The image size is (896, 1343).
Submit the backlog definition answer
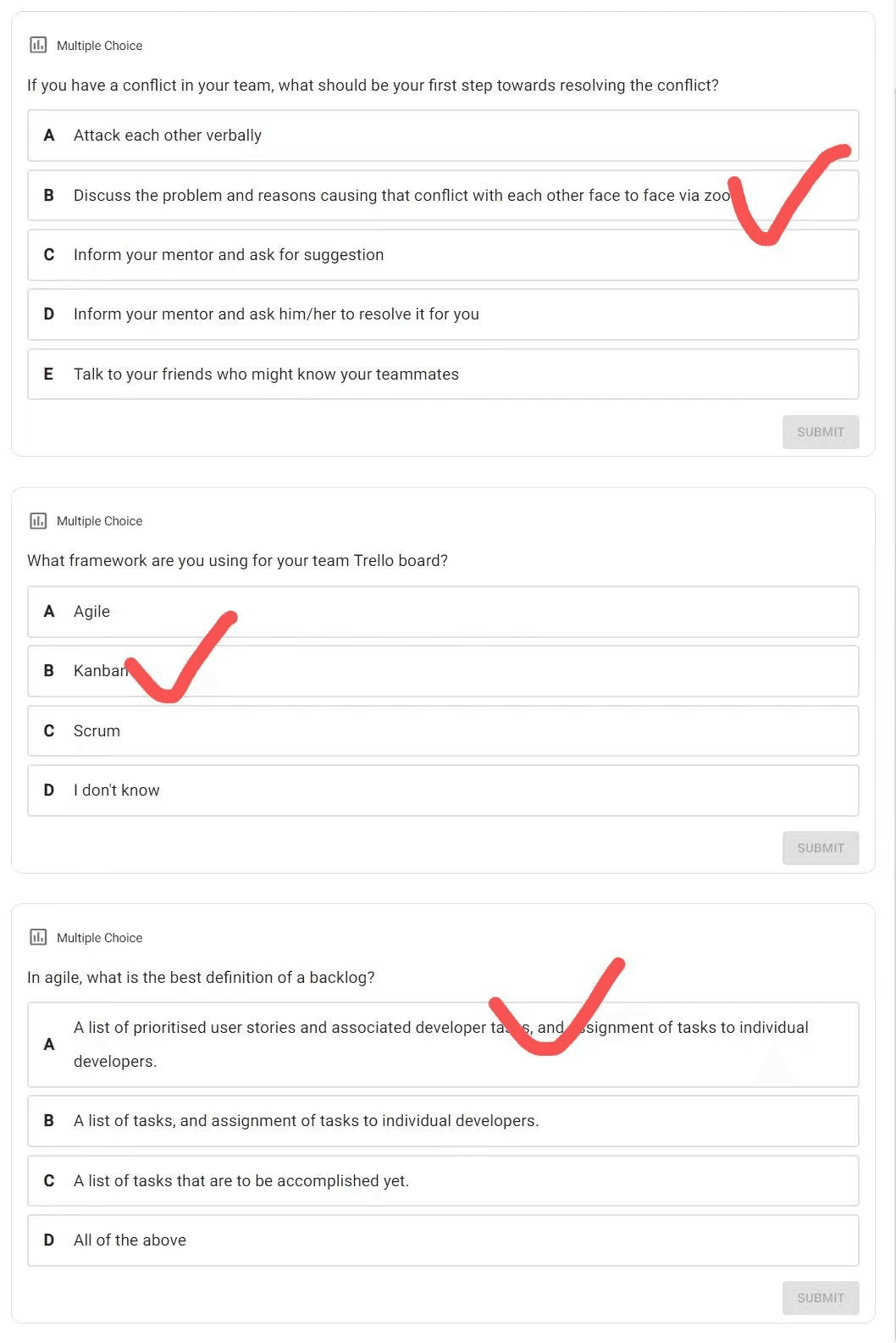[821, 1298]
